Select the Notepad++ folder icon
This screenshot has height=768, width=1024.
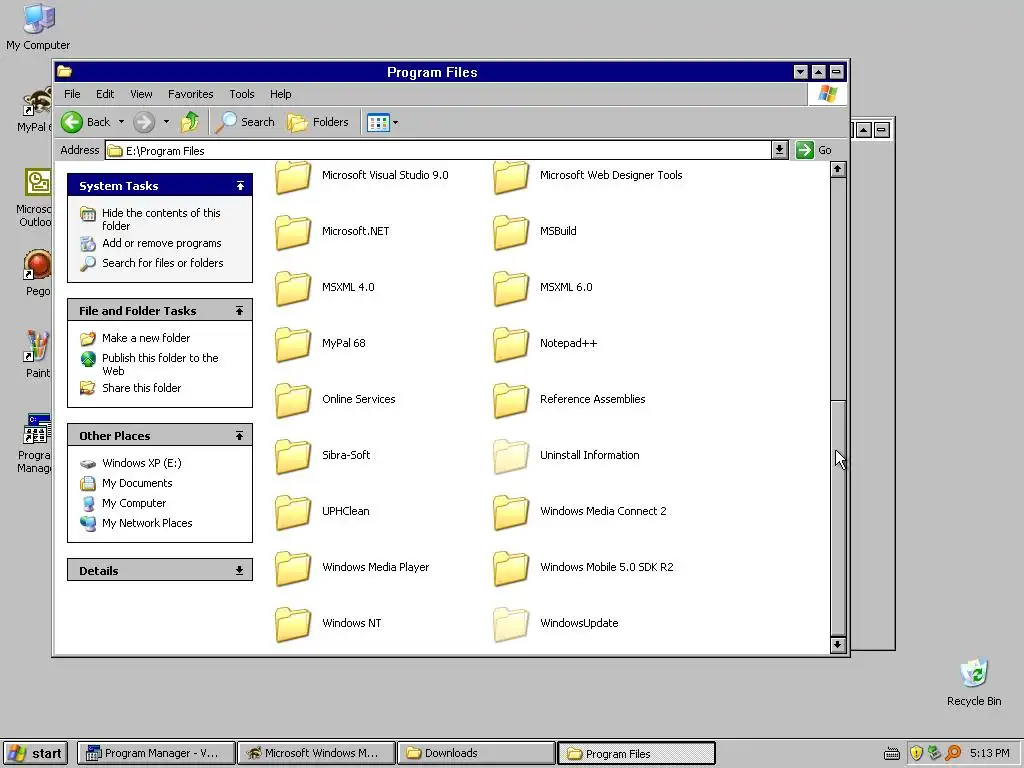pyautogui.click(x=511, y=344)
